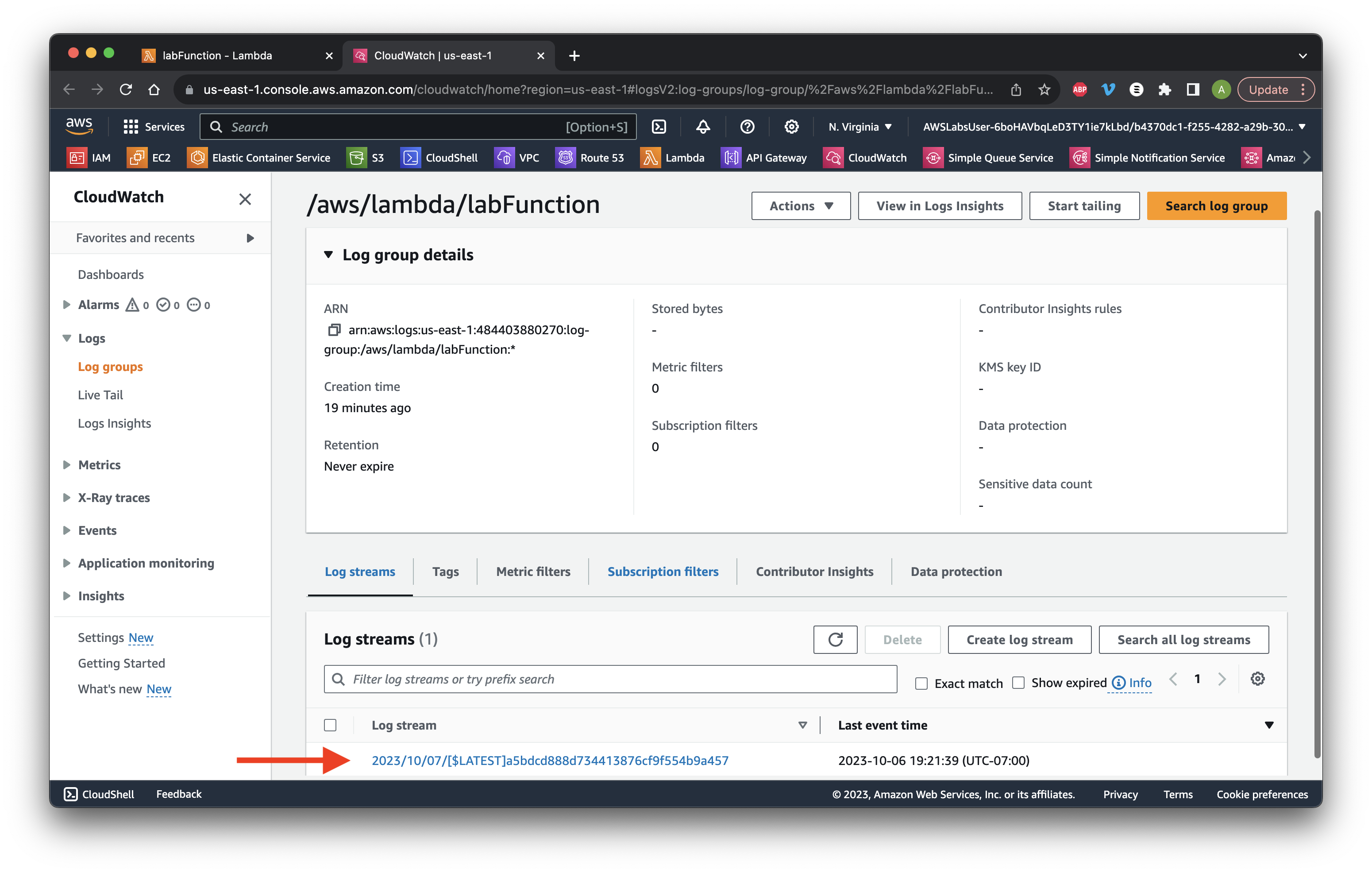Expand the Alarms section in sidebar
This screenshot has width=1372, height=873.
pos(66,304)
